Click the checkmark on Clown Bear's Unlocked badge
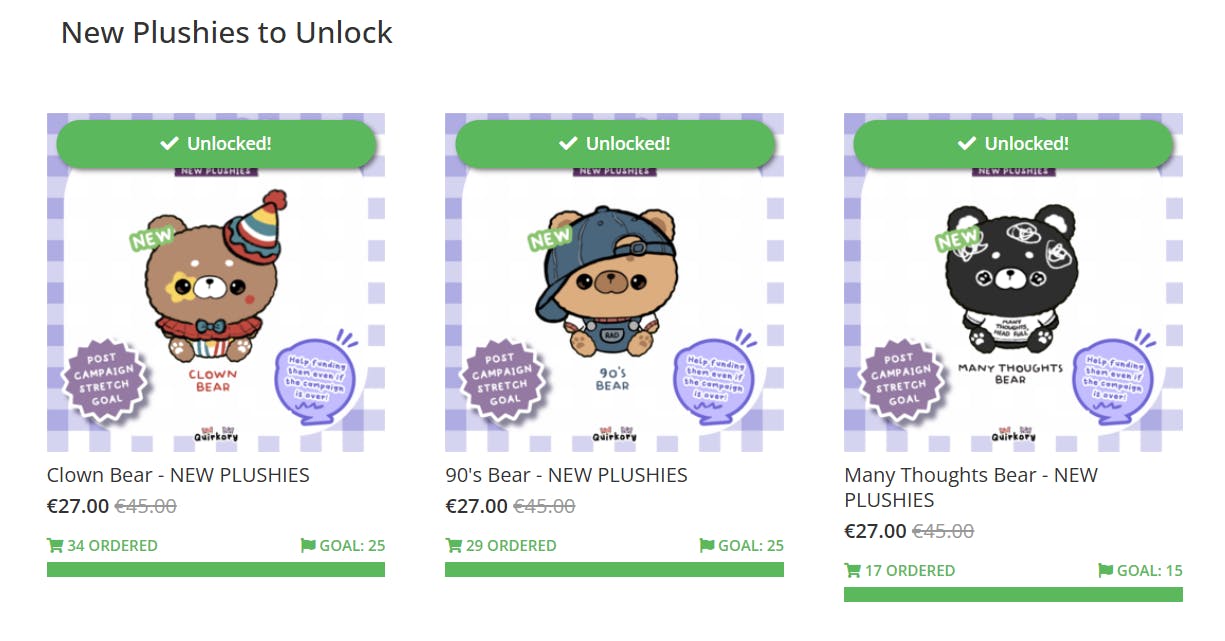 tap(169, 144)
